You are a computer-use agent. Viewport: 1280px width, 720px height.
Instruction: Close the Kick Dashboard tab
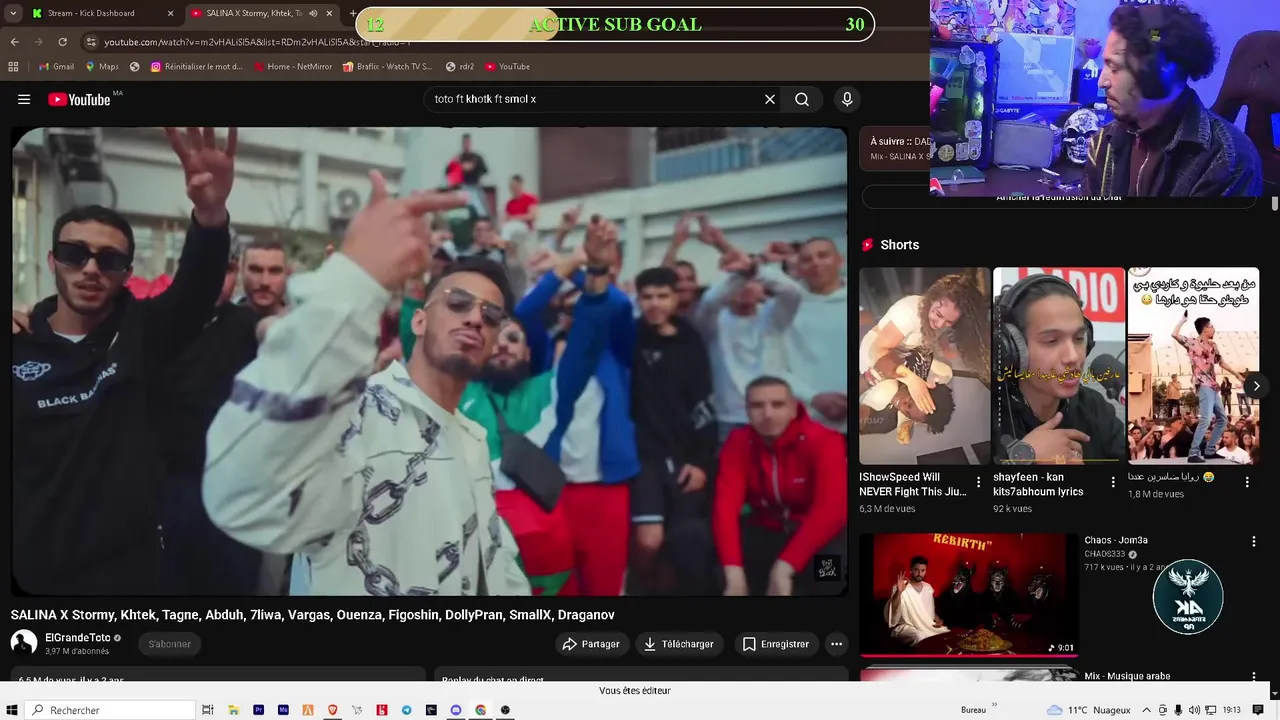(170, 13)
